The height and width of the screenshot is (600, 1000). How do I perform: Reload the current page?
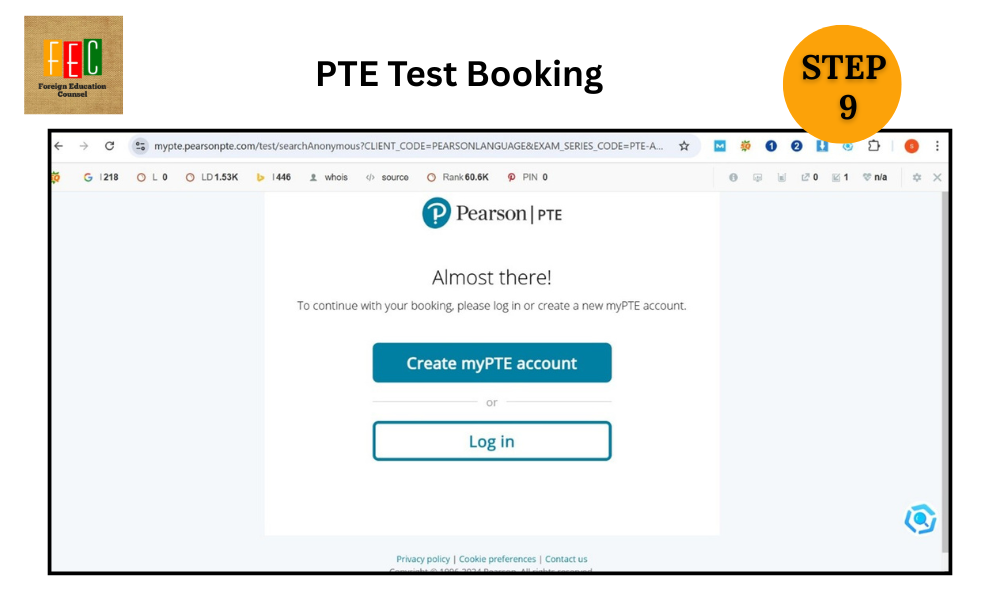[x=110, y=146]
